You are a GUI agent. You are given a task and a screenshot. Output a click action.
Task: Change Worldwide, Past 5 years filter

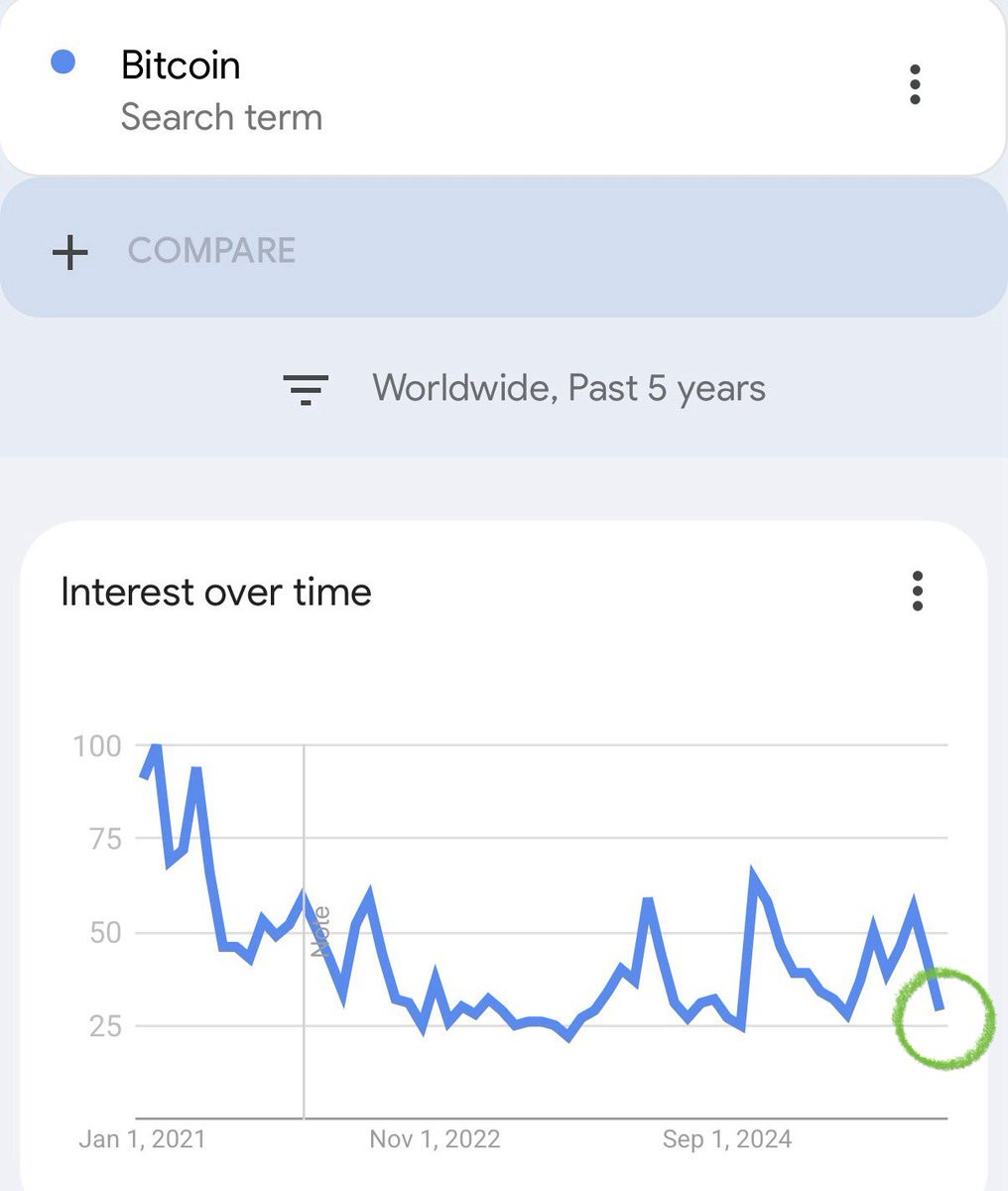tap(568, 387)
